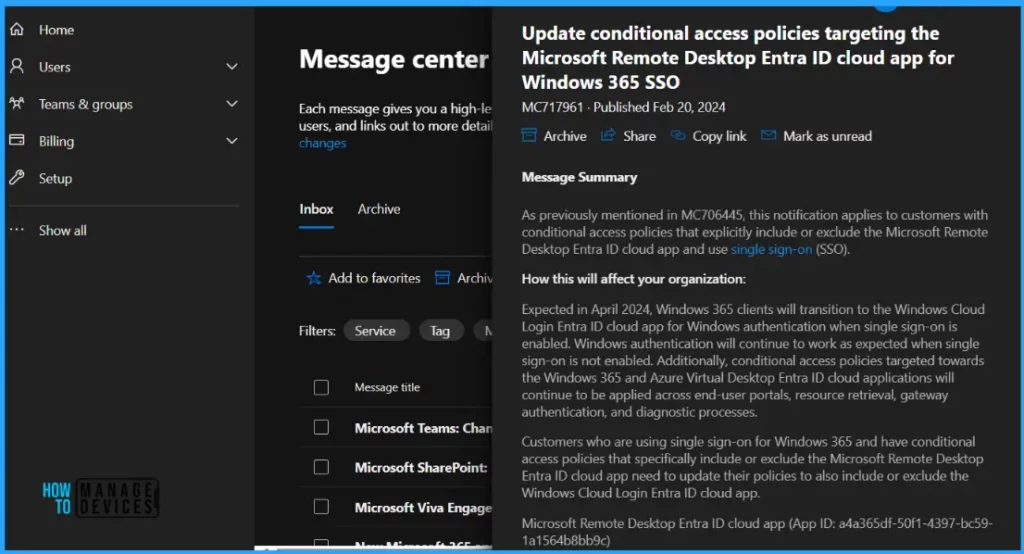
Task: Switch to the Inbox tab
Action: [316, 209]
